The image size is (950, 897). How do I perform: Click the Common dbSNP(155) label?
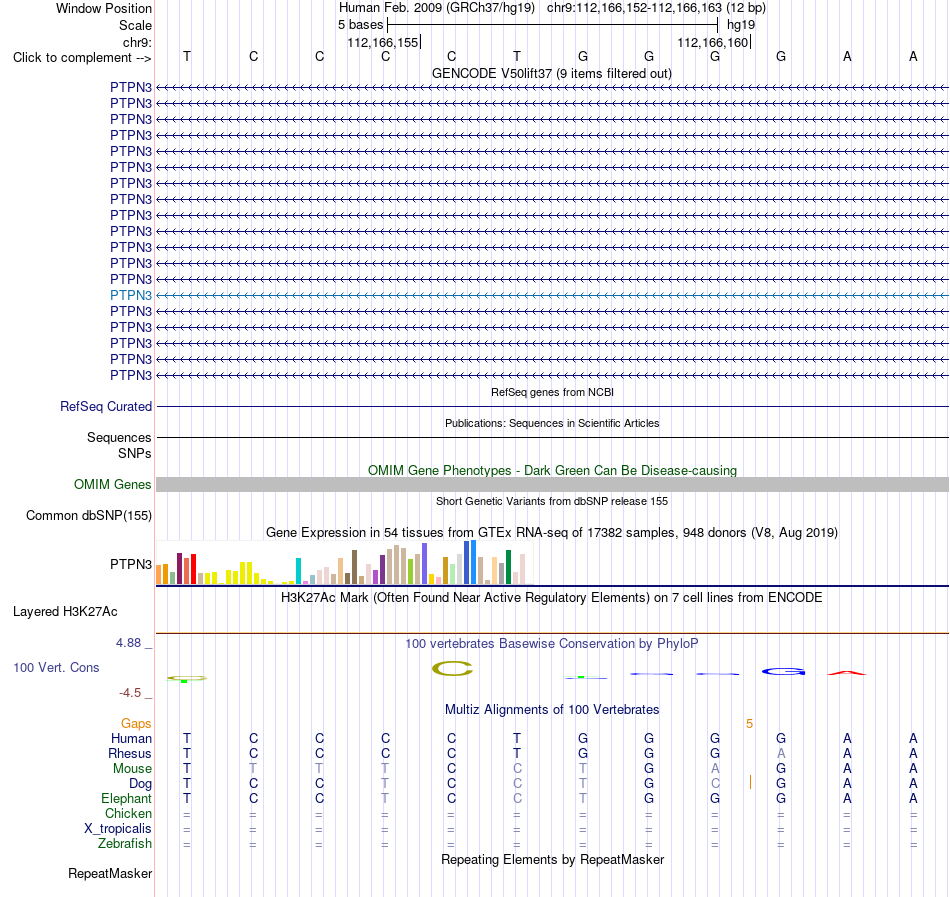(89, 515)
